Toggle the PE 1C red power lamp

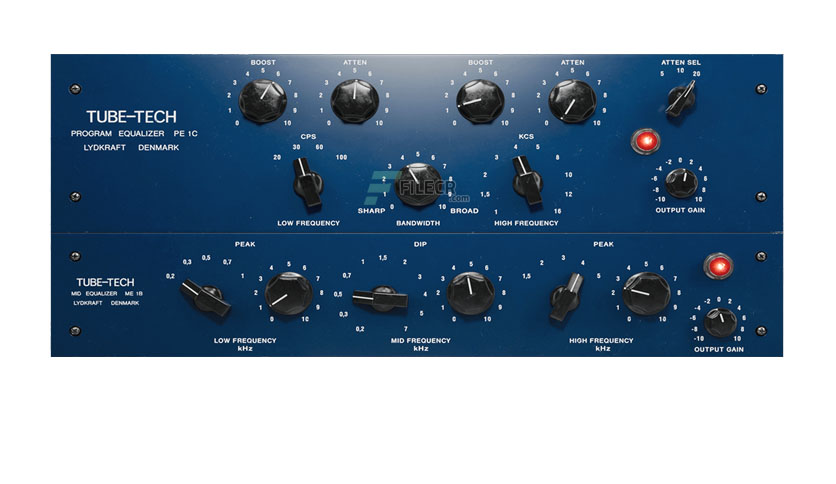[646, 141]
